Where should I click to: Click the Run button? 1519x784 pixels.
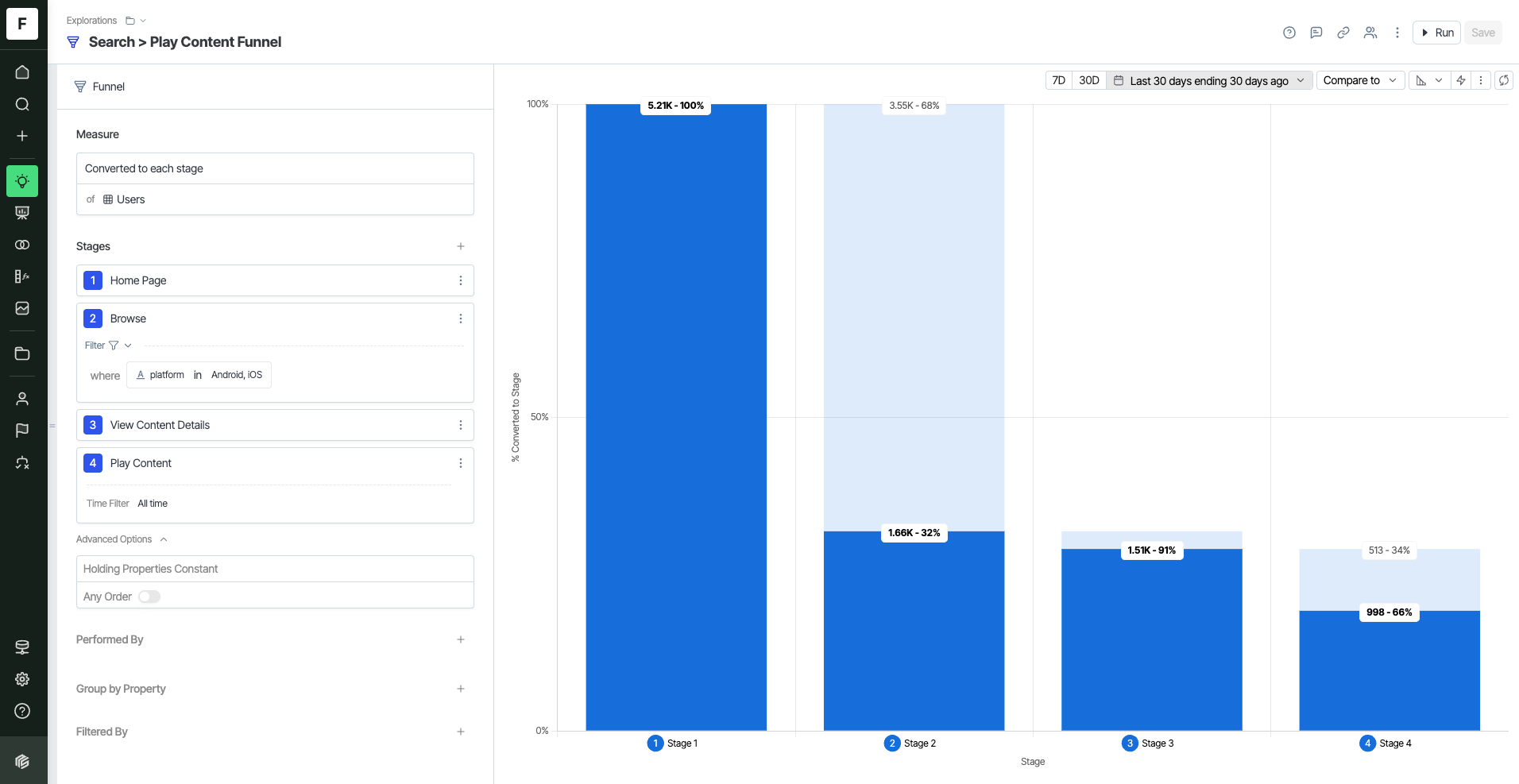(1436, 33)
